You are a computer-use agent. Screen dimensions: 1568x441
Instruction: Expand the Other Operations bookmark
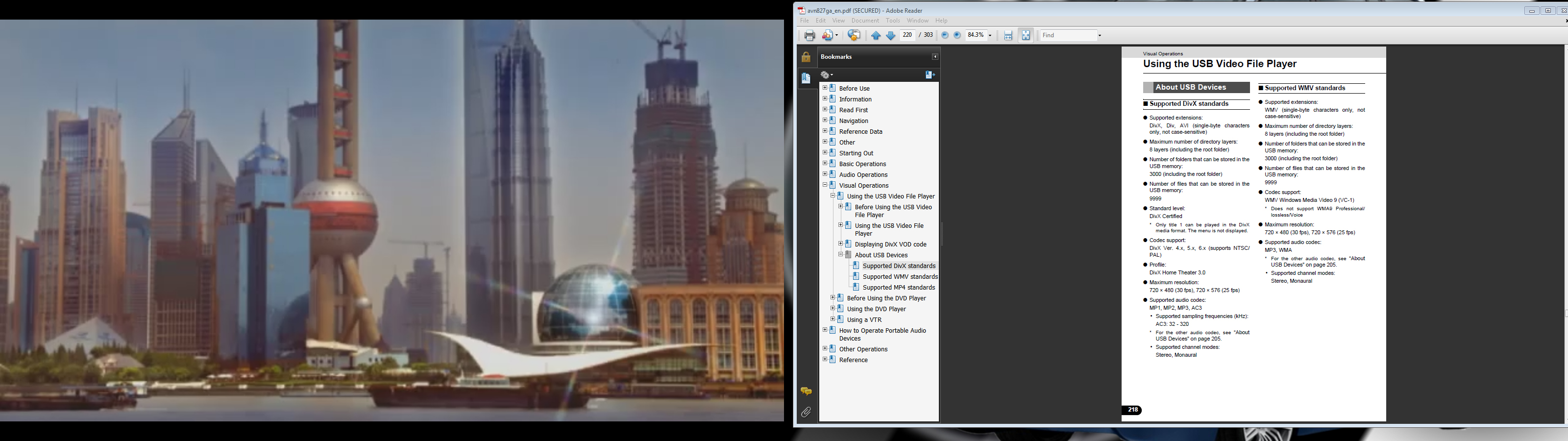click(x=825, y=348)
